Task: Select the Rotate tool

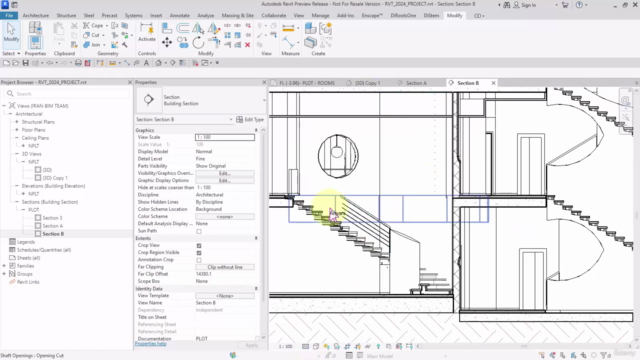Action: click(x=198, y=42)
